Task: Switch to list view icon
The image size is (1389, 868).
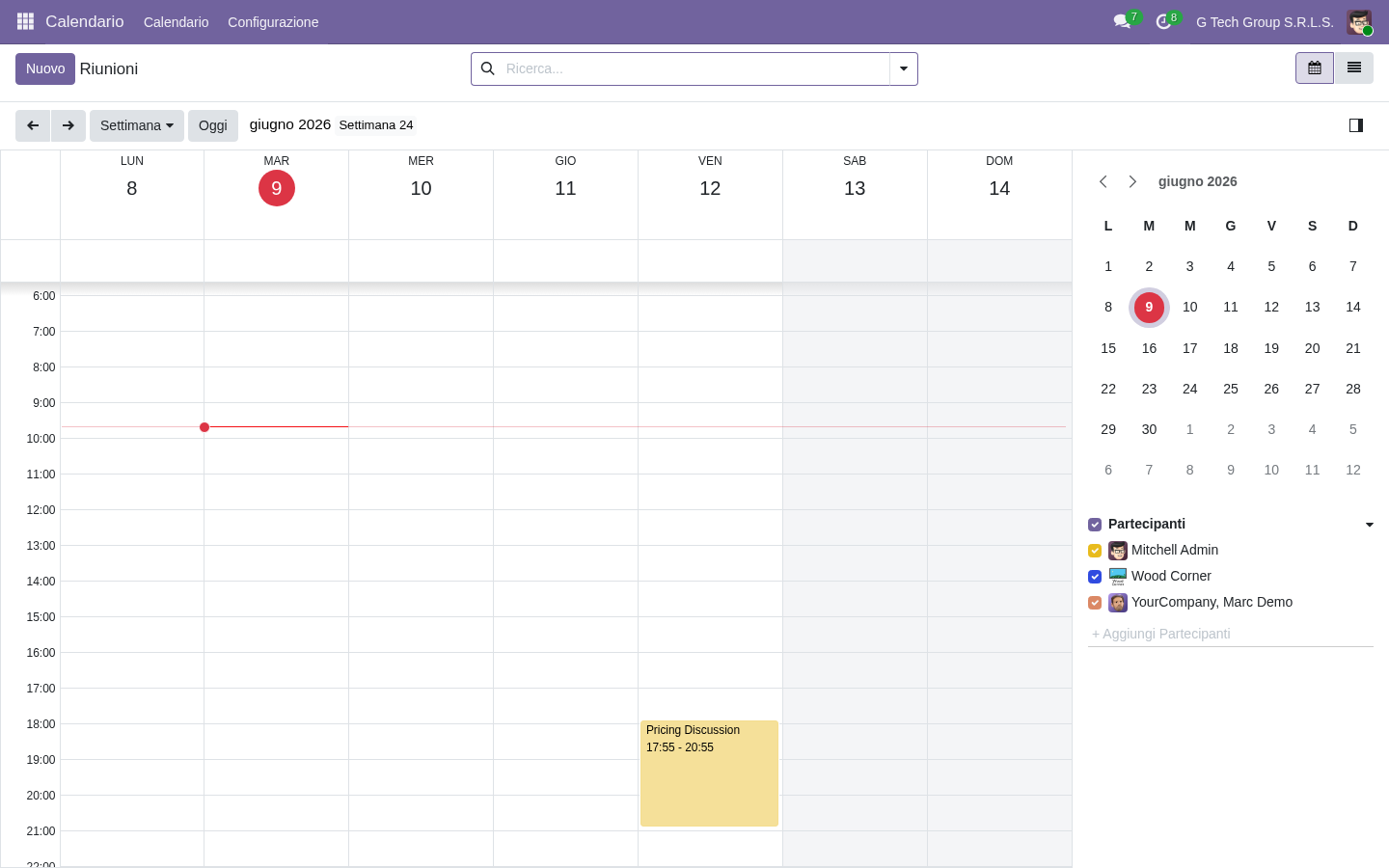Action: (x=1354, y=68)
